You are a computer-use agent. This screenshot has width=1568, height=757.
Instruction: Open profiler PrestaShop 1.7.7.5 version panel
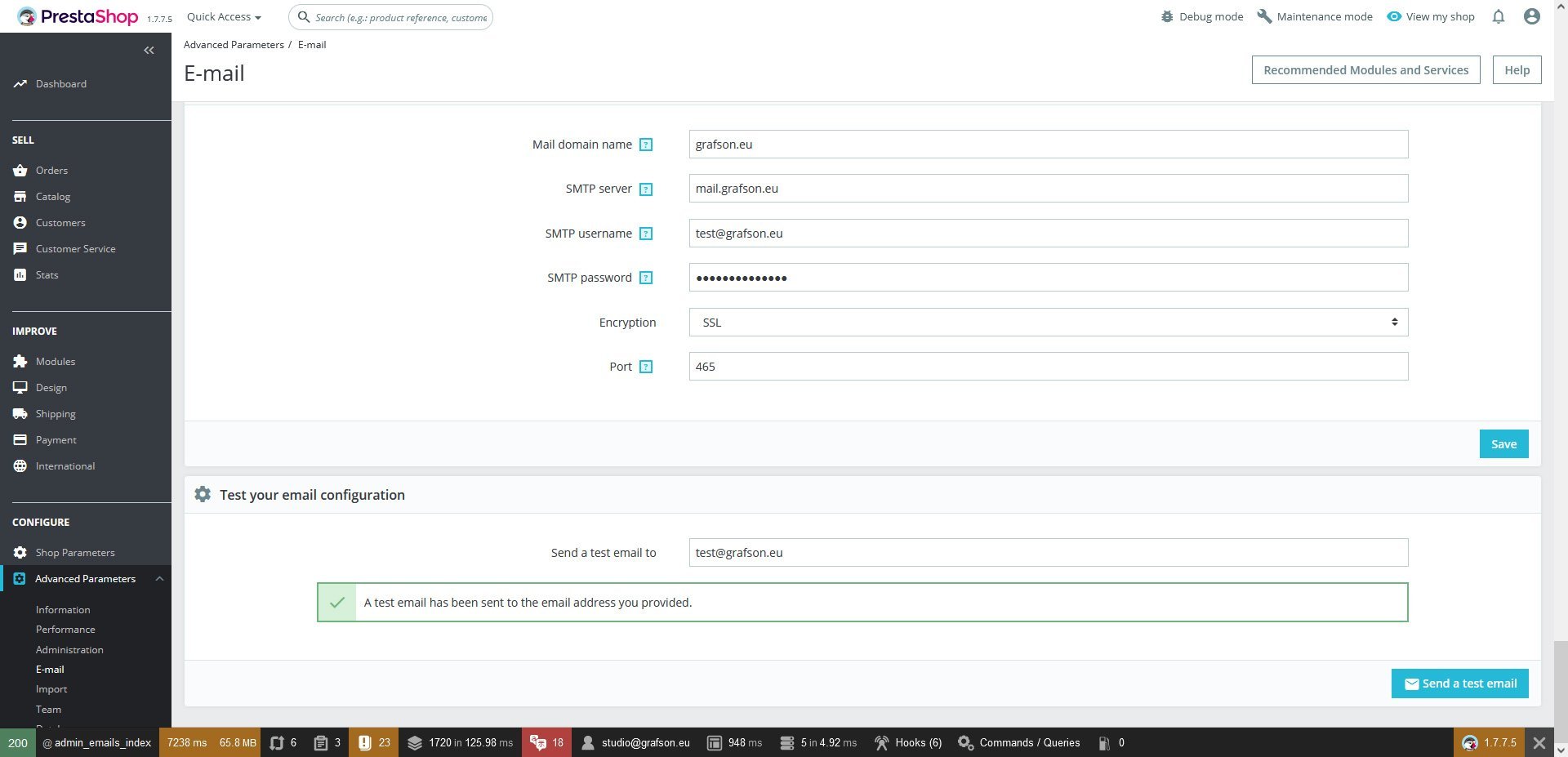1490,742
